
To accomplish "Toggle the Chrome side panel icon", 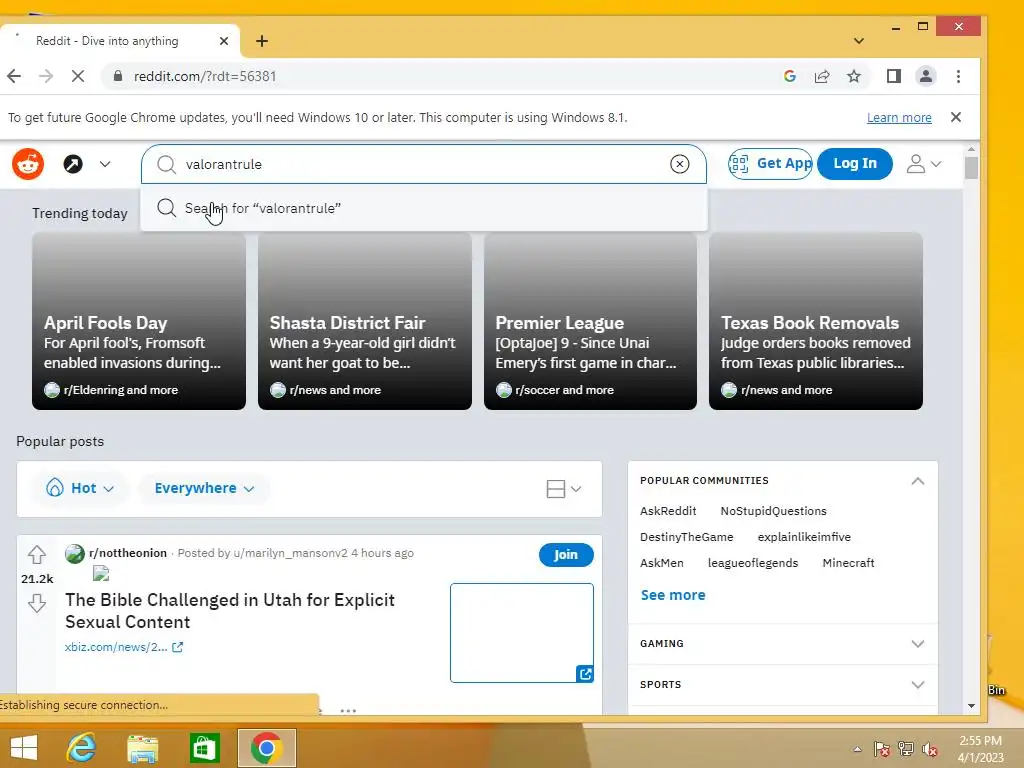I will pyautogui.click(x=894, y=76).
